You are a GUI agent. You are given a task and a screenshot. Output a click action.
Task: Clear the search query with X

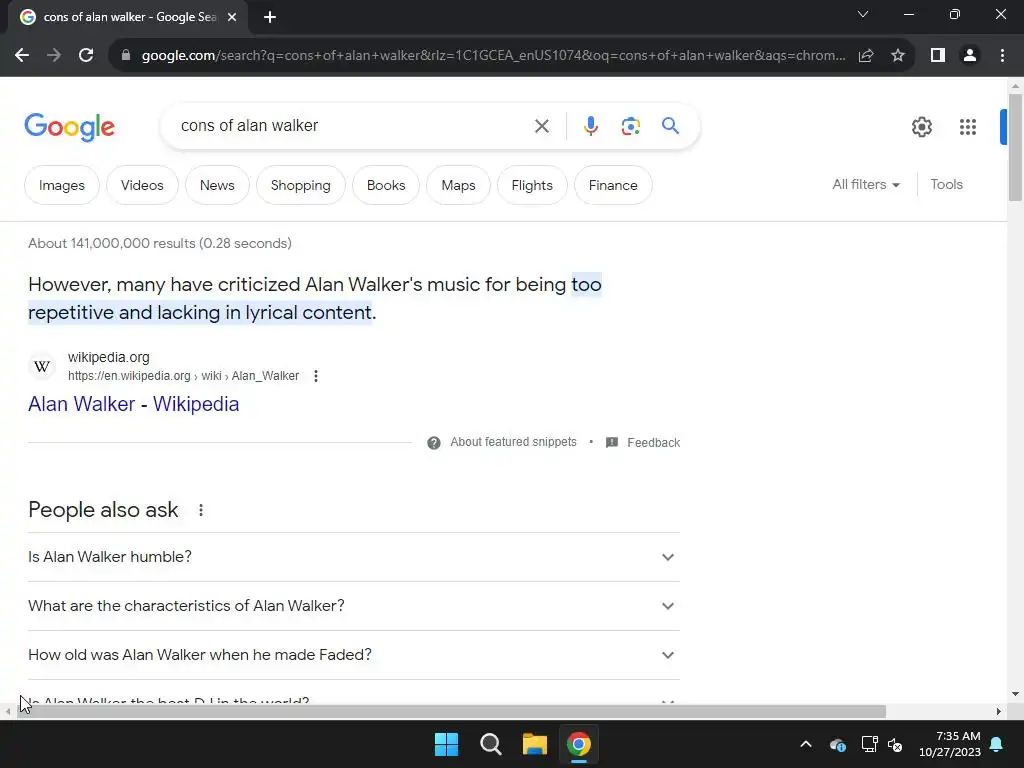(x=541, y=126)
